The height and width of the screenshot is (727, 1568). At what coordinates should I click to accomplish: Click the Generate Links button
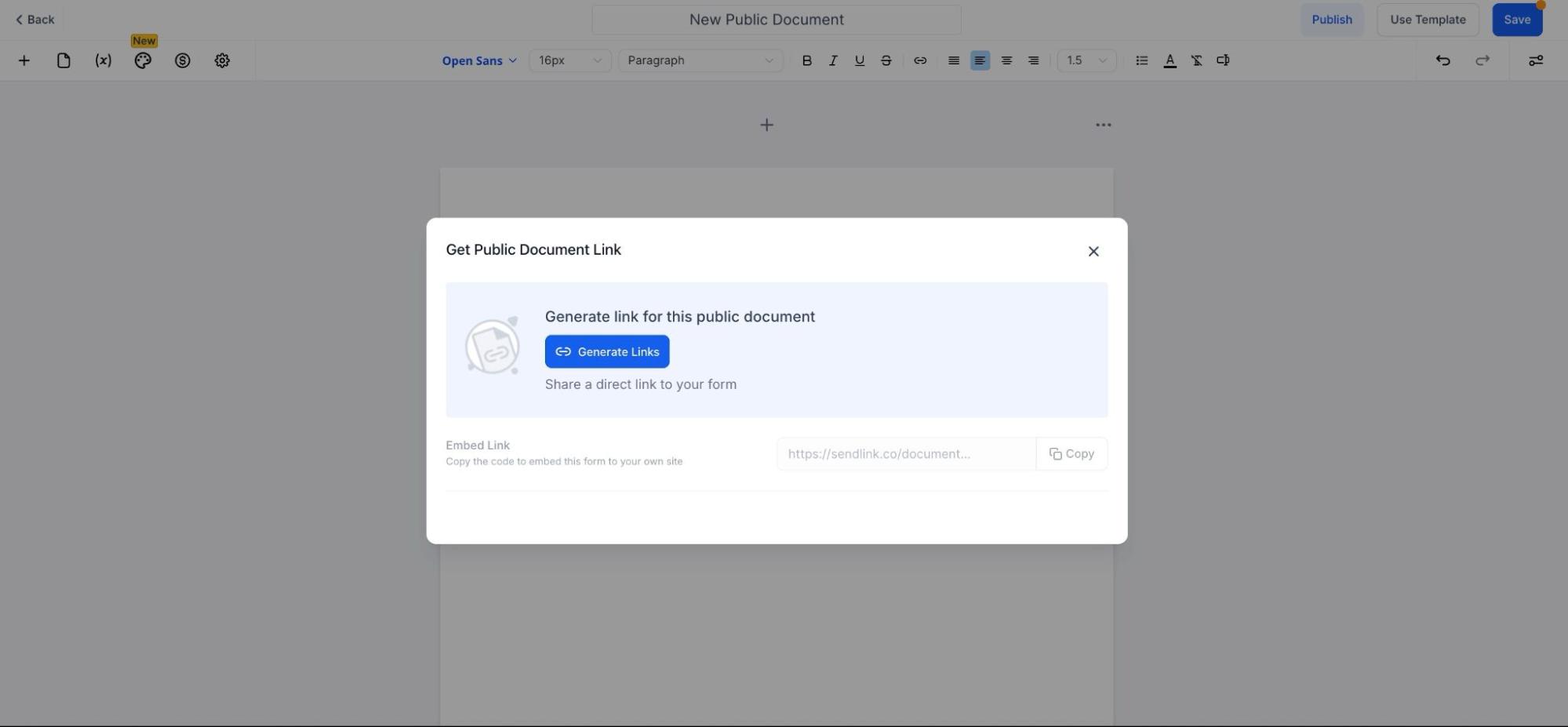point(606,351)
